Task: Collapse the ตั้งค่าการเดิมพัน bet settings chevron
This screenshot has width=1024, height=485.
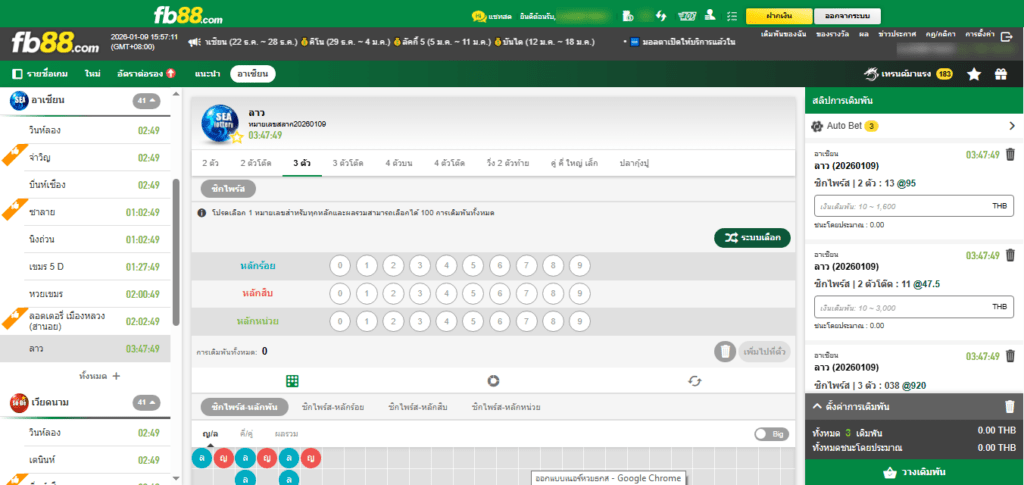Action: (x=817, y=407)
